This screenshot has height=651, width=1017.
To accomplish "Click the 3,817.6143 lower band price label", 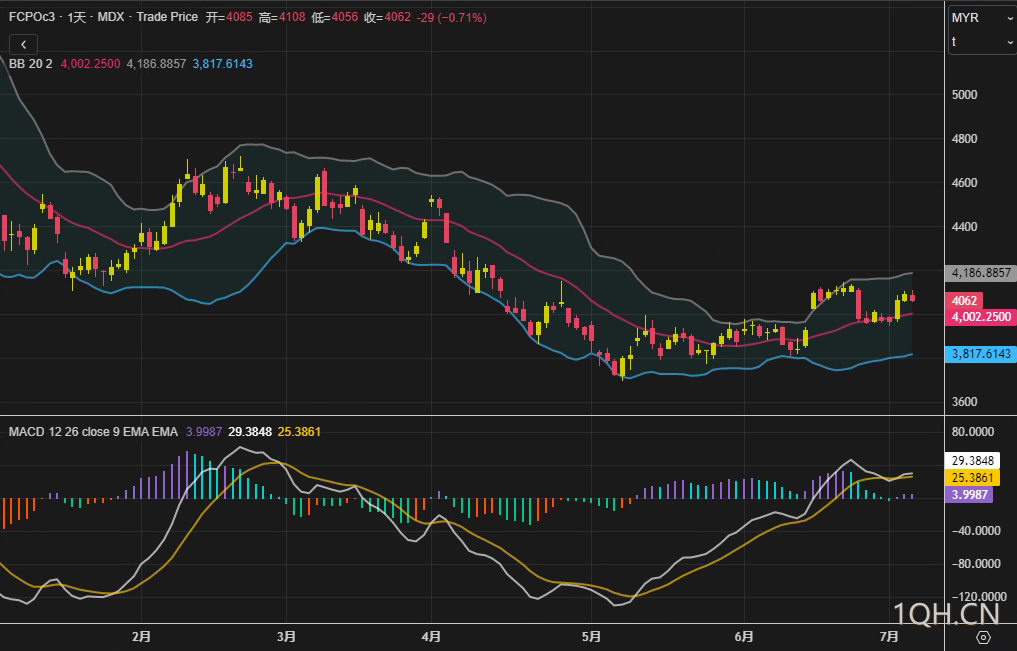I will pyautogui.click(x=980, y=354).
